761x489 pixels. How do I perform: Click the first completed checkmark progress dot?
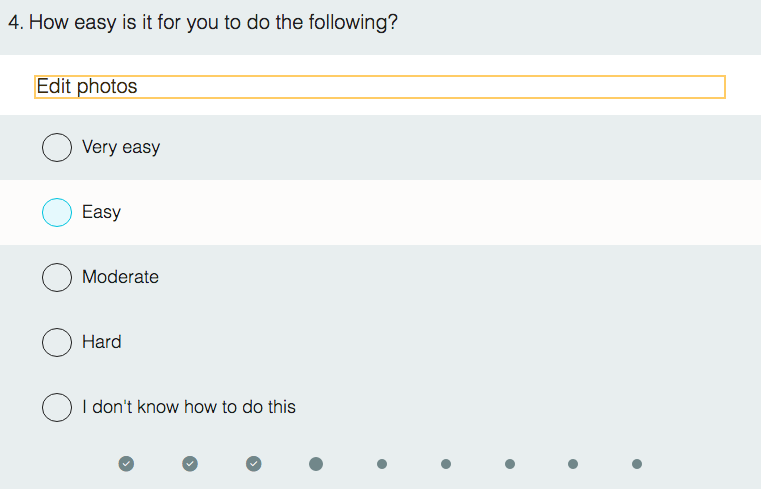[126, 463]
